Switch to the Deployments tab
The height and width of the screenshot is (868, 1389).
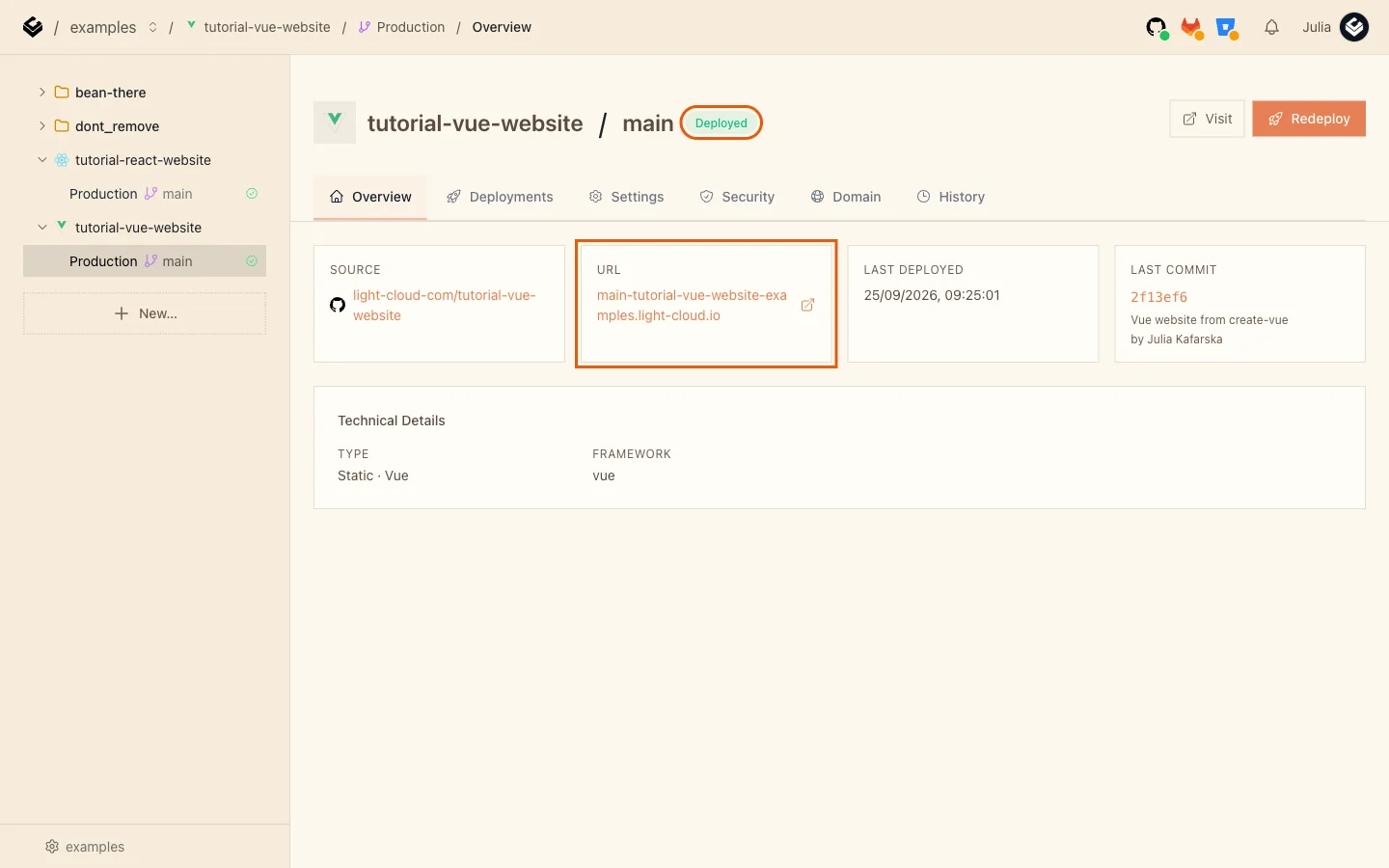point(500,197)
